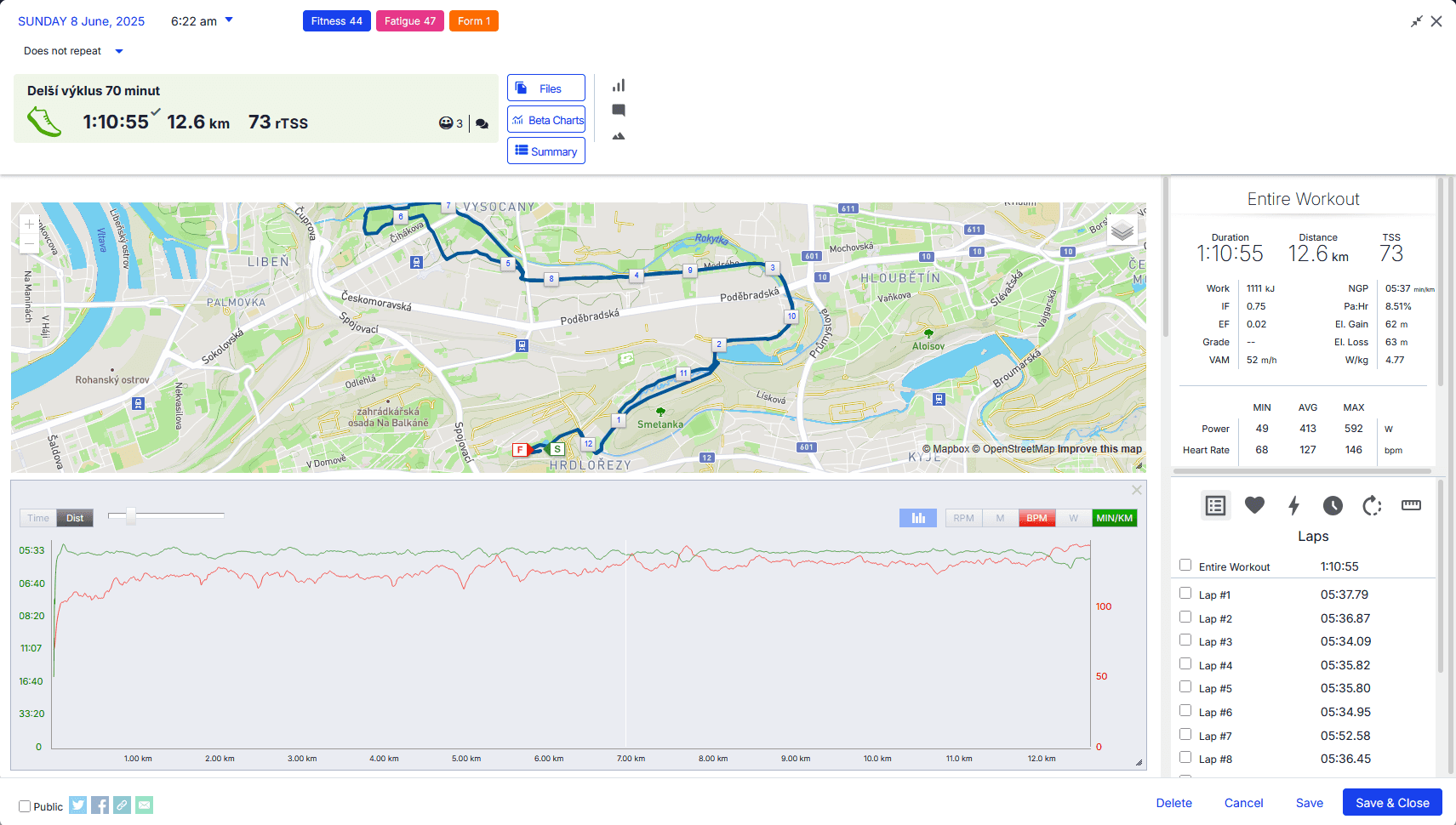Click the elevation mountain icon
The image size is (1456, 825).
coord(619,136)
